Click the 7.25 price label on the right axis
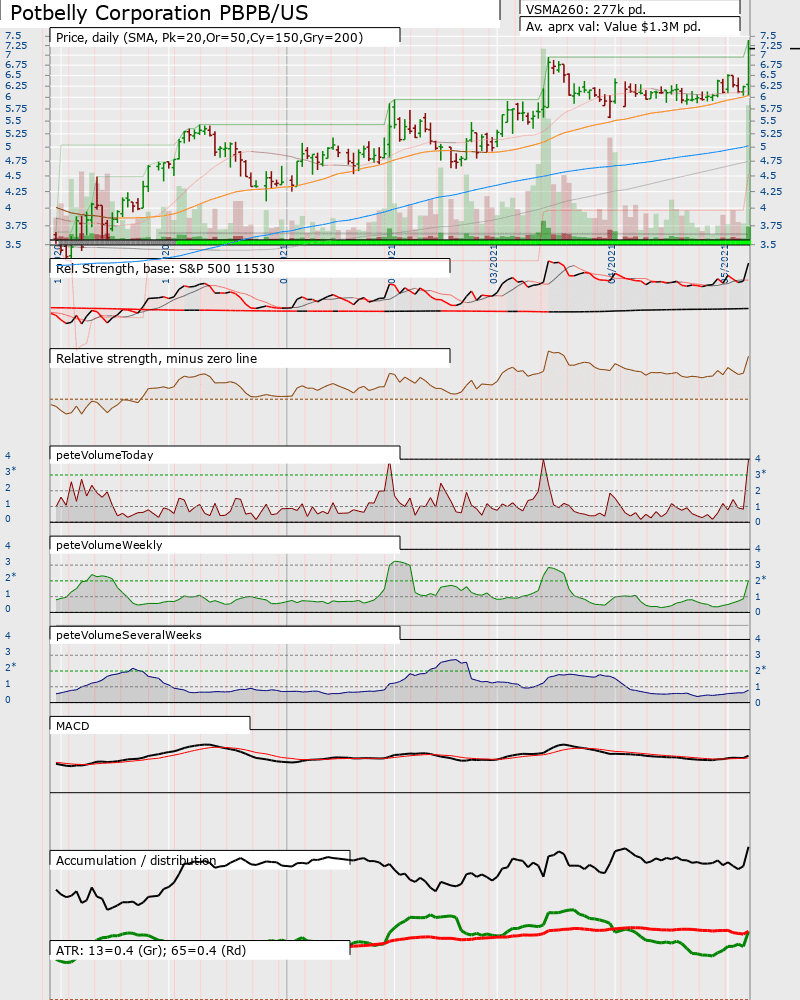The image size is (800, 1000). click(x=771, y=45)
